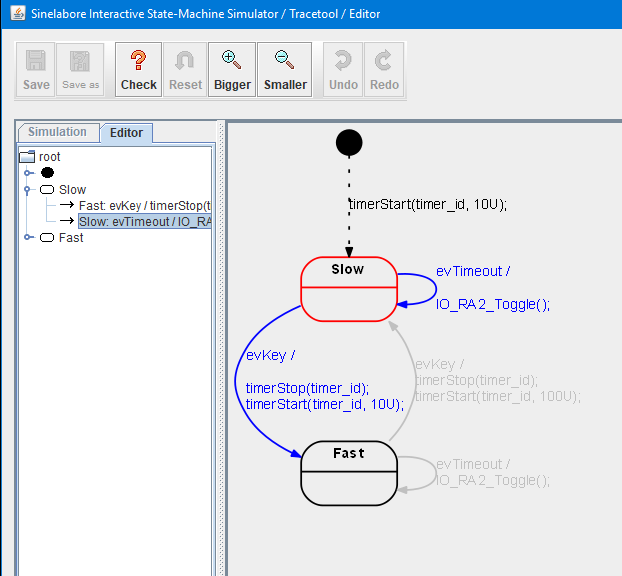Screen dimensions: 622x576
Task: Collapse the Slow node in tree
Action: click(29, 189)
